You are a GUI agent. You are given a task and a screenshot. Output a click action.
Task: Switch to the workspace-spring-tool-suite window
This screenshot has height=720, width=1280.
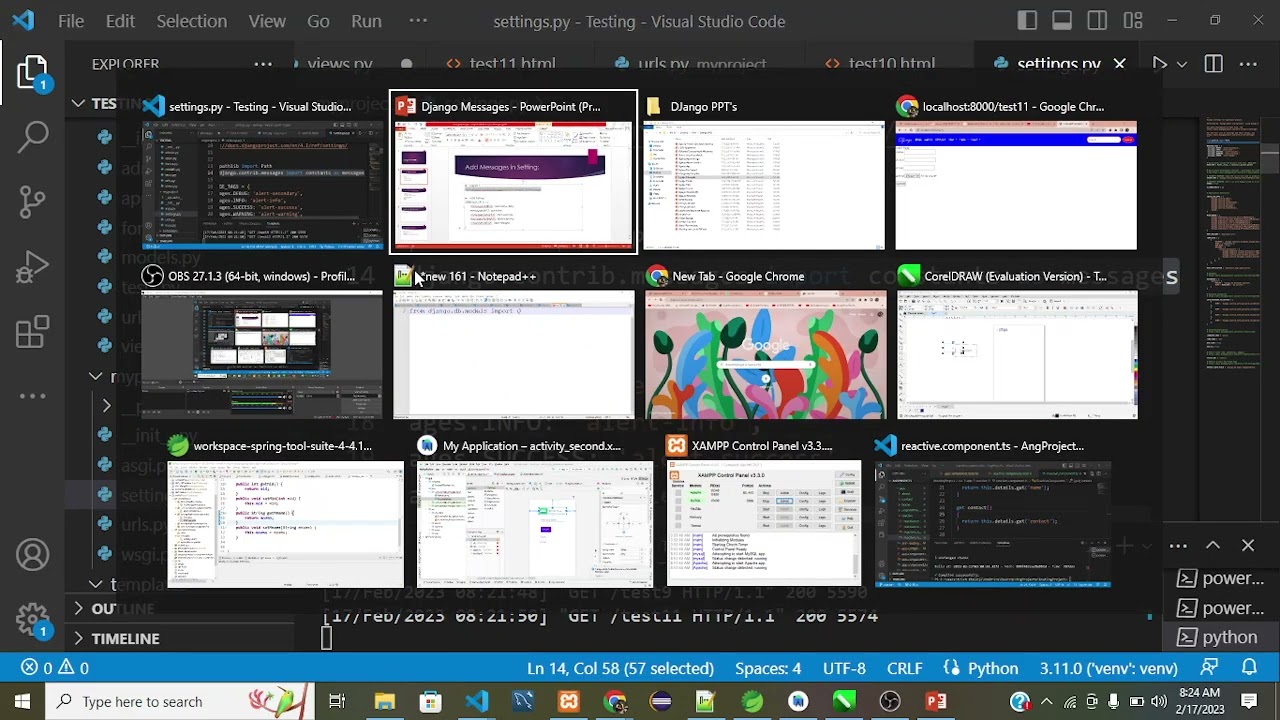[285, 511]
